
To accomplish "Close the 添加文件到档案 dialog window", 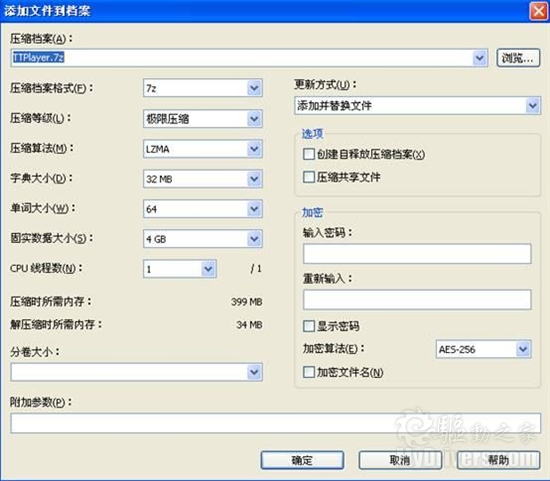I will [538, 11].
